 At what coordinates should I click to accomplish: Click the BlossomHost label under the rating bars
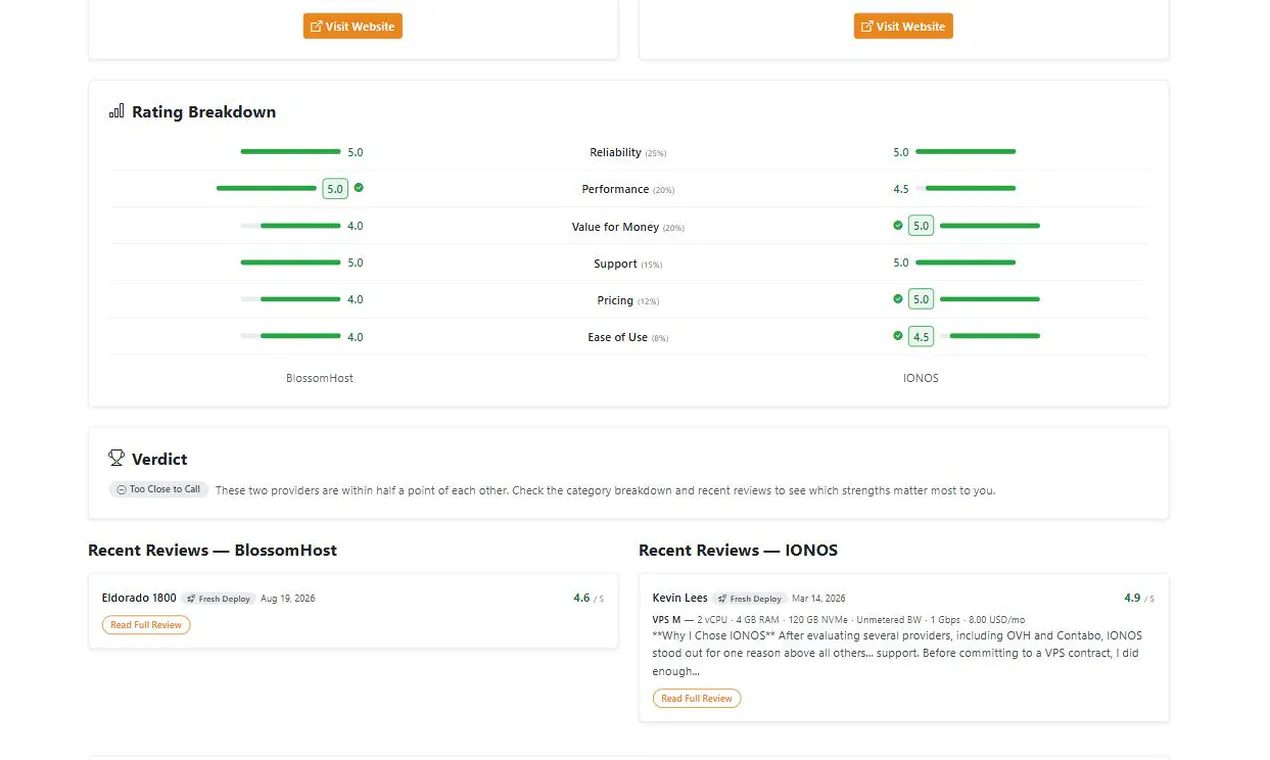tap(320, 378)
